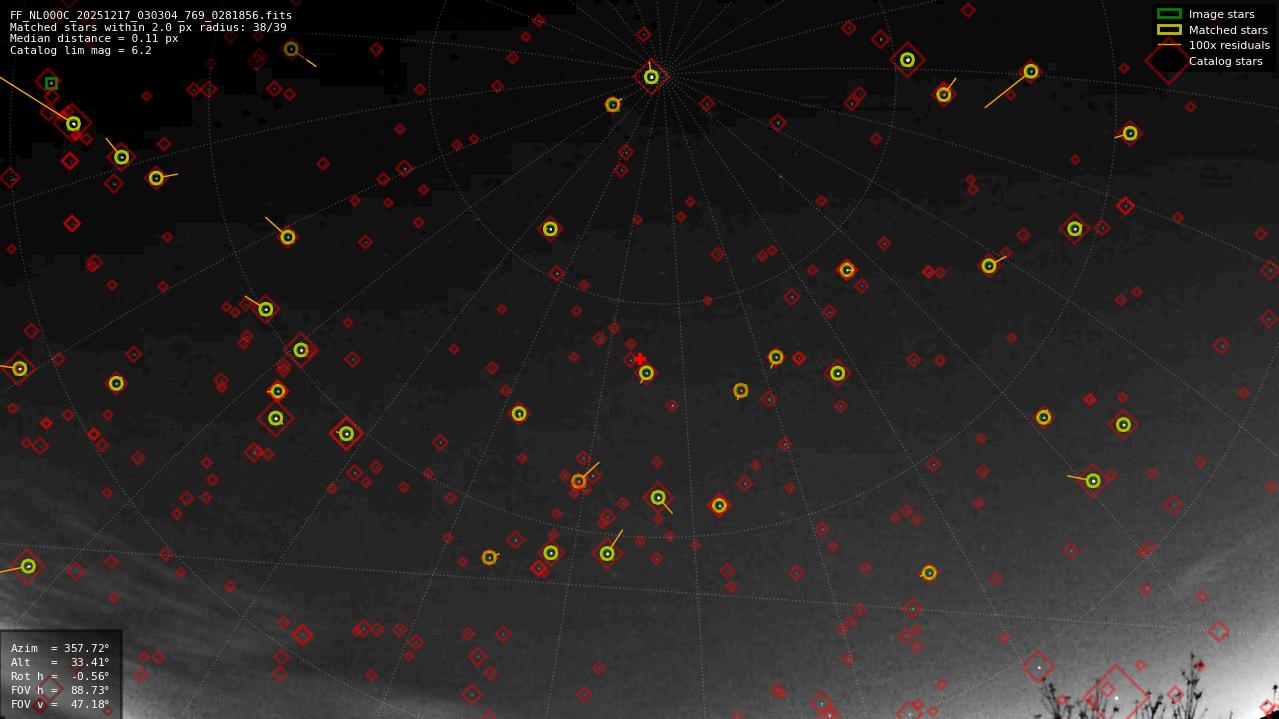Click the red cross image-center marker
Screen dimensions: 1279x719
pos(640,359)
